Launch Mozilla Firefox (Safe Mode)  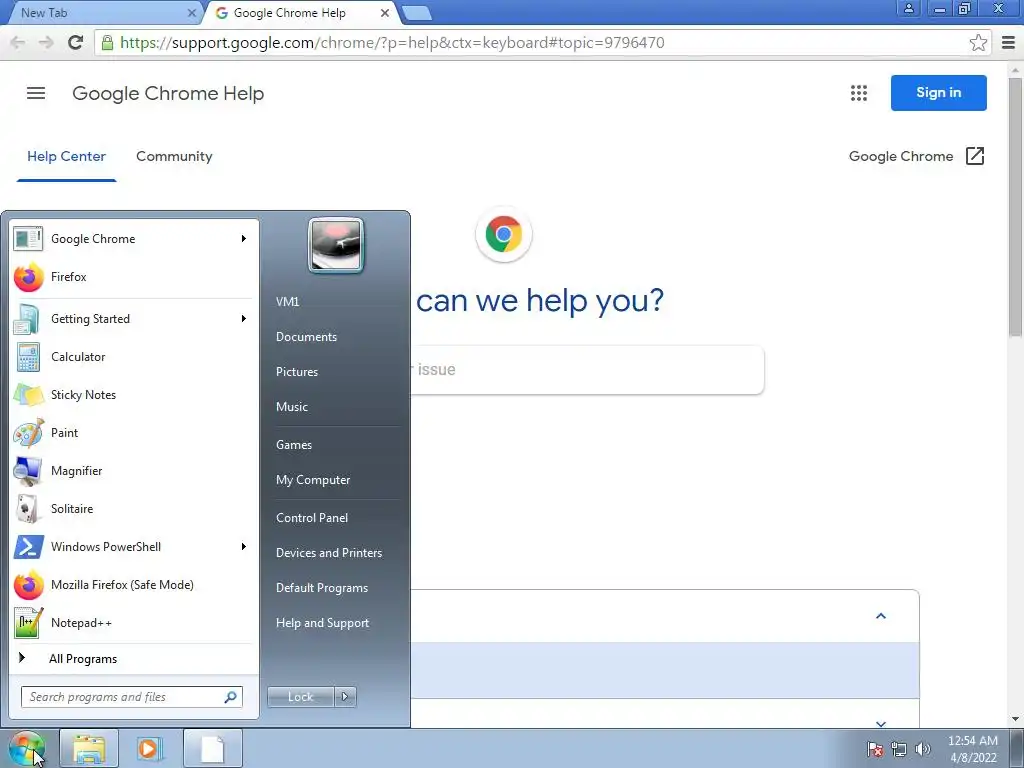133,585
